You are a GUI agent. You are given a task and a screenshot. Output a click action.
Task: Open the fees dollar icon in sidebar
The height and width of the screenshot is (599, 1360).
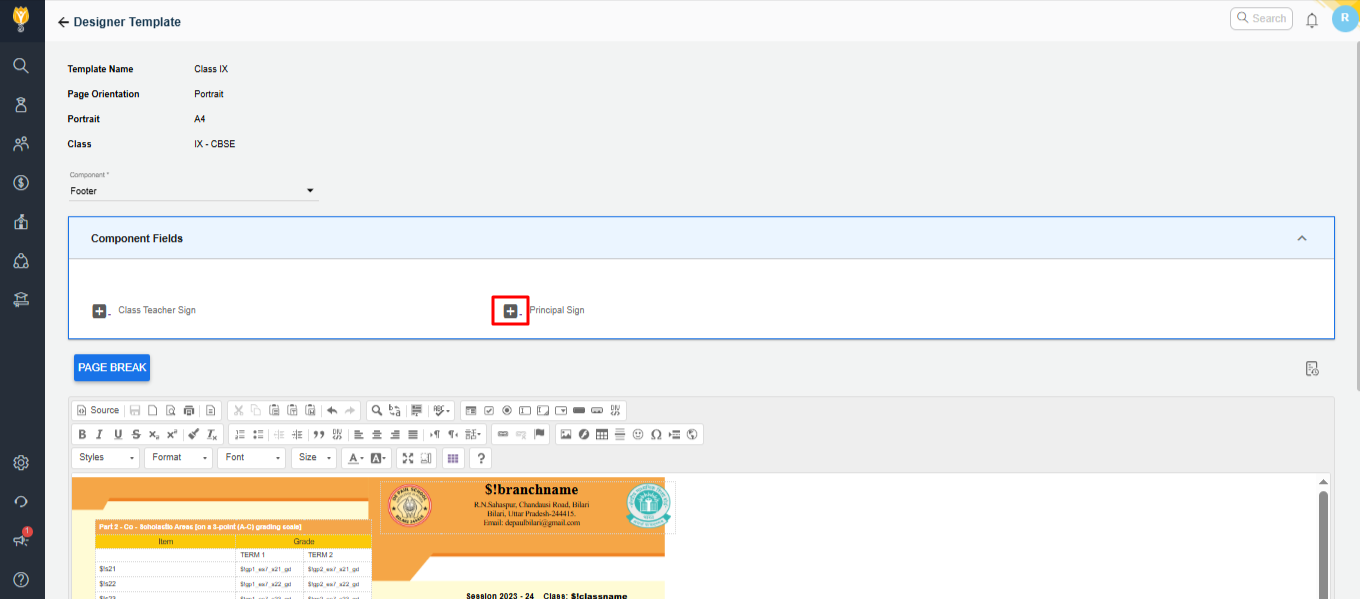[21, 183]
